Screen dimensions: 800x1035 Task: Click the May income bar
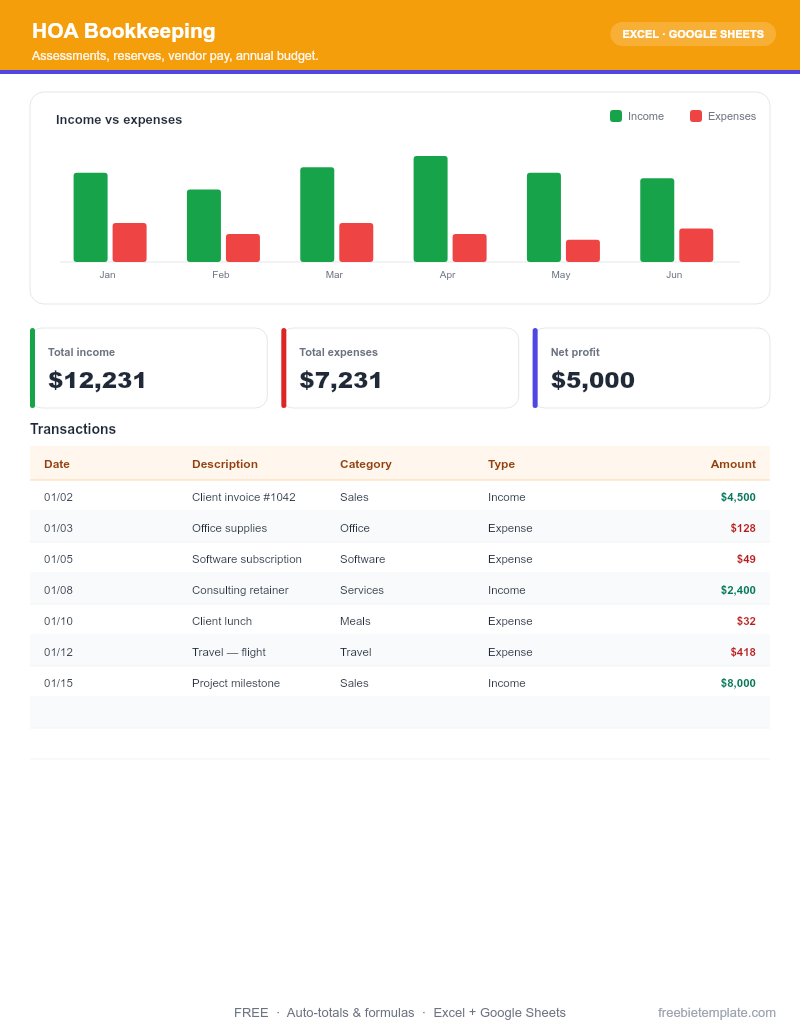(544, 217)
